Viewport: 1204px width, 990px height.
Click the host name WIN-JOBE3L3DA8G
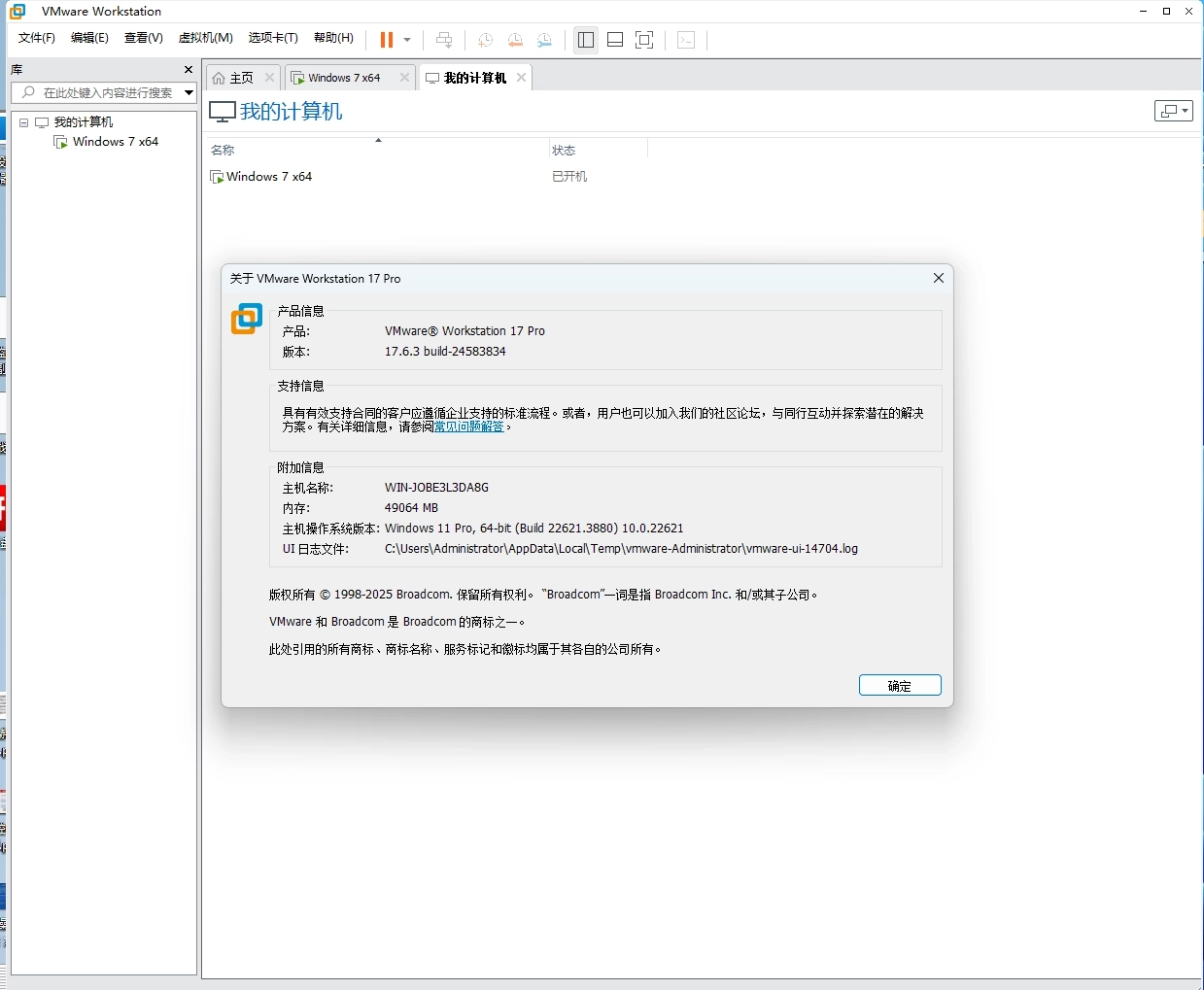click(x=436, y=488)
